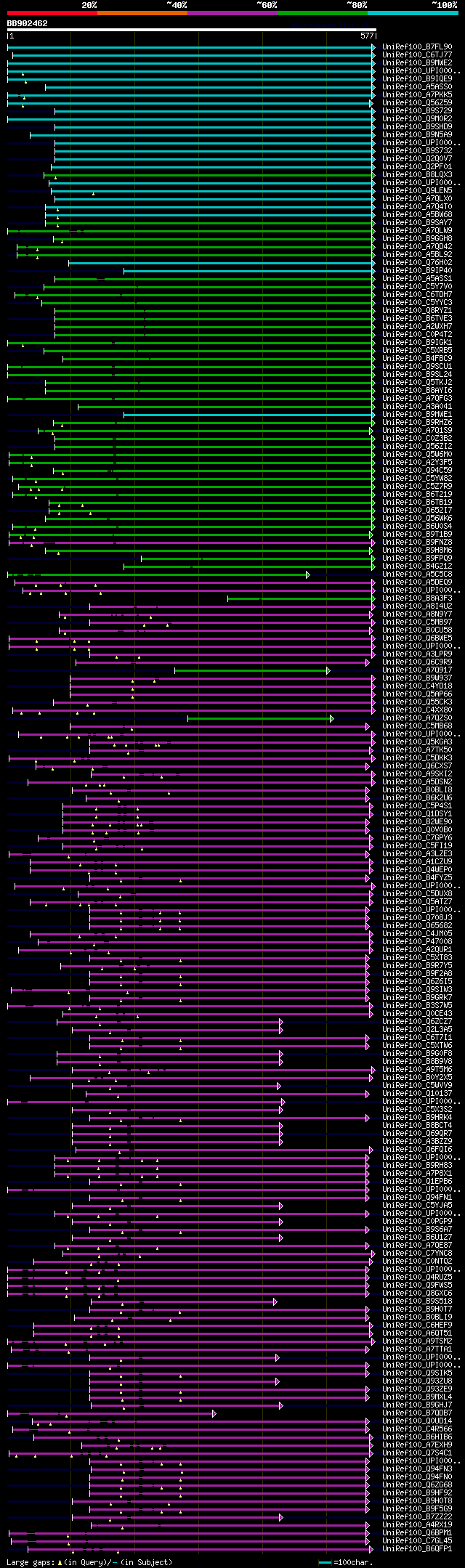The width and height of the screenshot is (465, 1568).
Task: Open hit UniRef100_B6U127
Action: coord(417,1237)
